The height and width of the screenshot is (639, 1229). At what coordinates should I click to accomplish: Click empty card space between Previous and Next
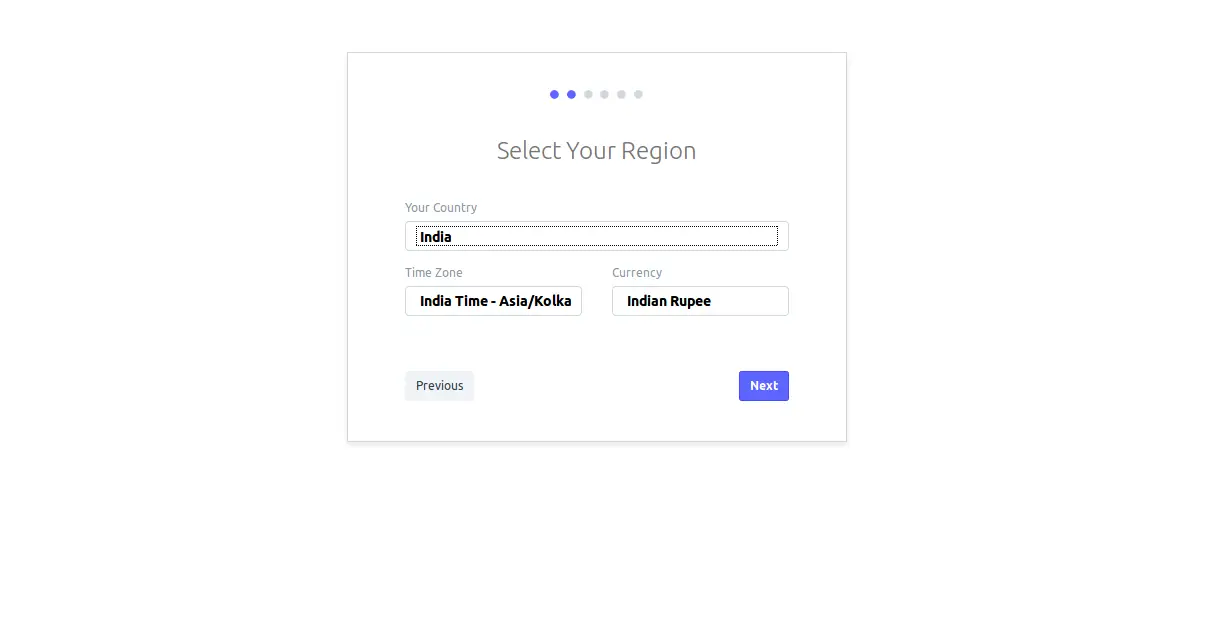(606, 386)
